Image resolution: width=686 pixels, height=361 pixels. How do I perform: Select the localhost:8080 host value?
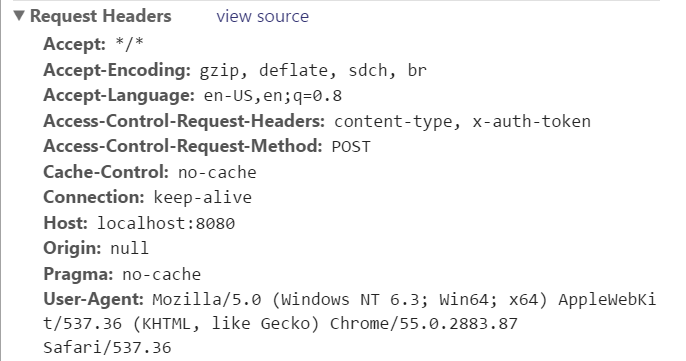click(x=166, y=224)
